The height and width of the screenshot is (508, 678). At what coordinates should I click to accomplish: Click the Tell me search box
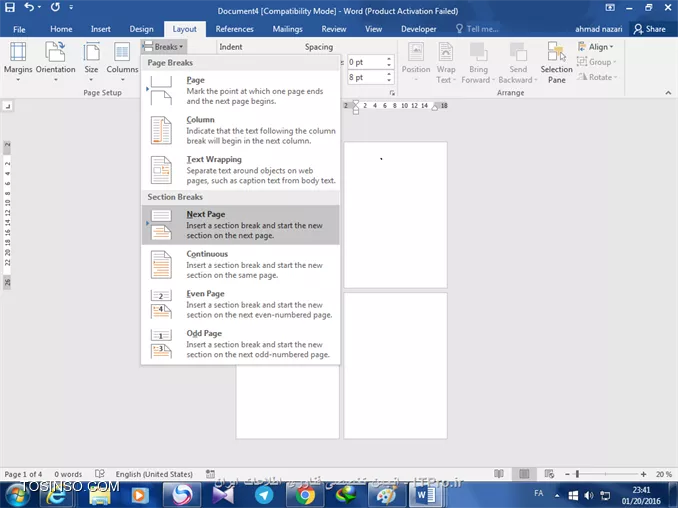[478, 29]
